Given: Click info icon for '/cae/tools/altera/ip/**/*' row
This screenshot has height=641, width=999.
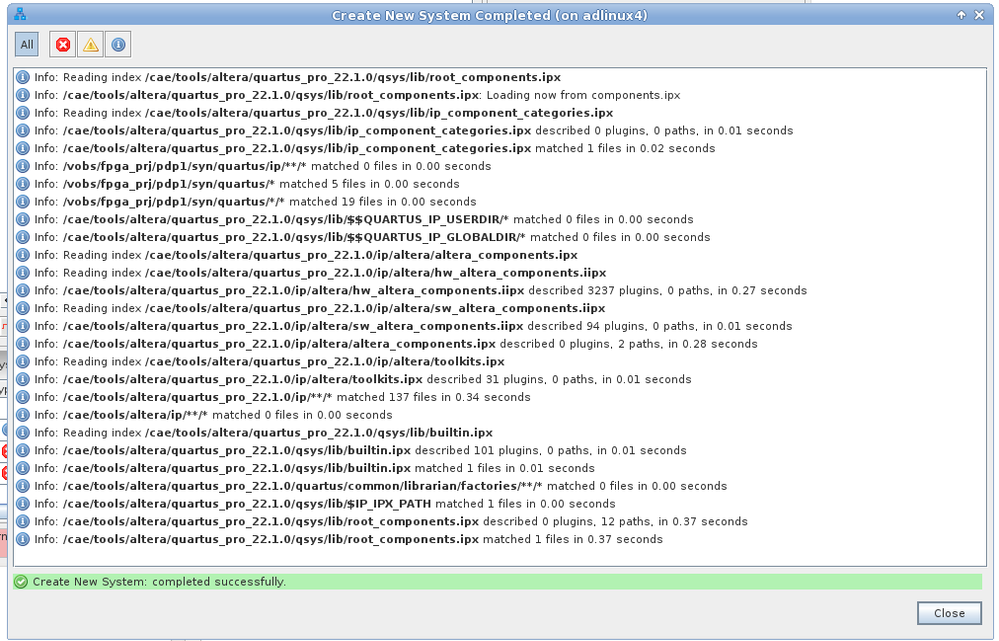Looking at the screenshot, I should (23, 415).
